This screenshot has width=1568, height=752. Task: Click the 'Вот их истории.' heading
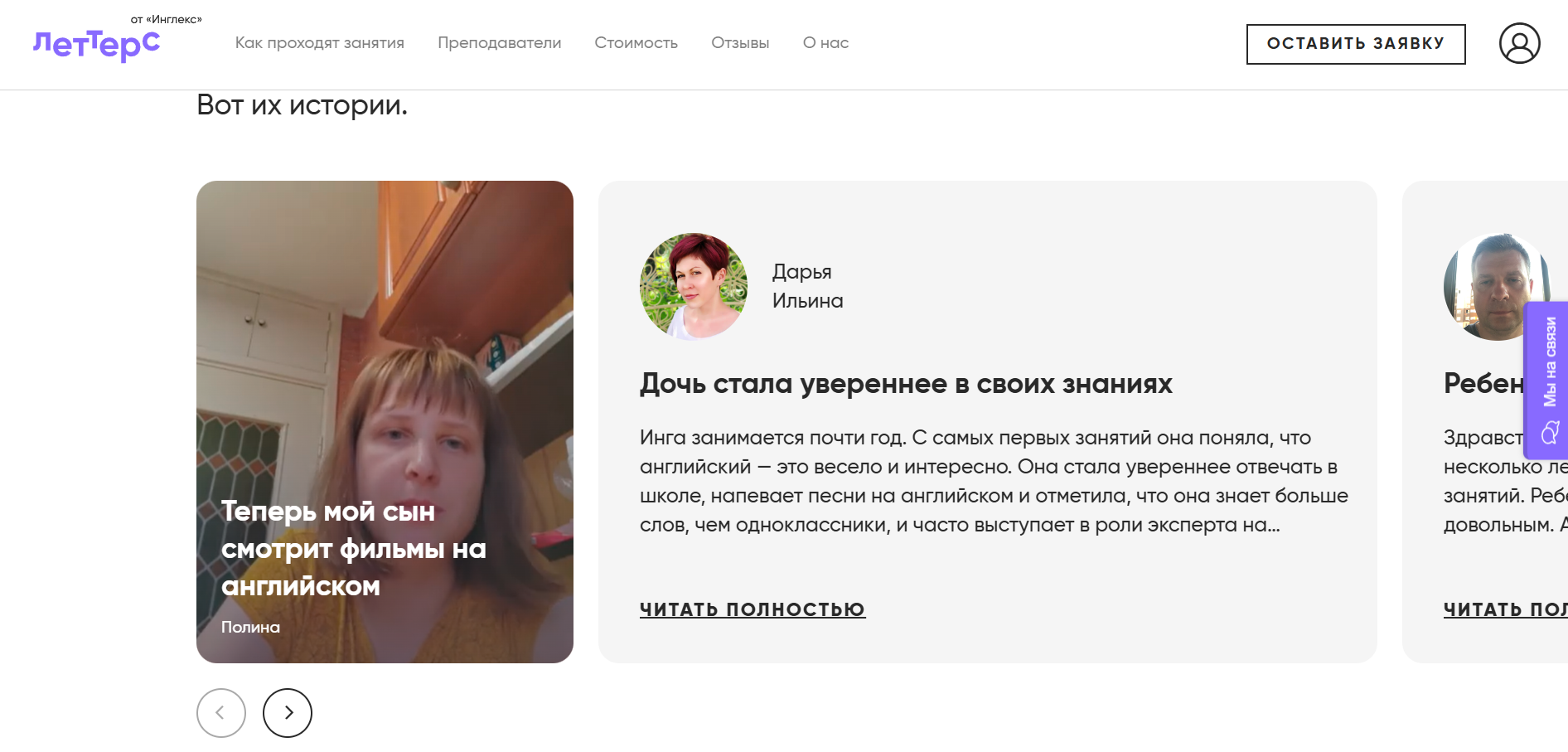pos(302,105)
